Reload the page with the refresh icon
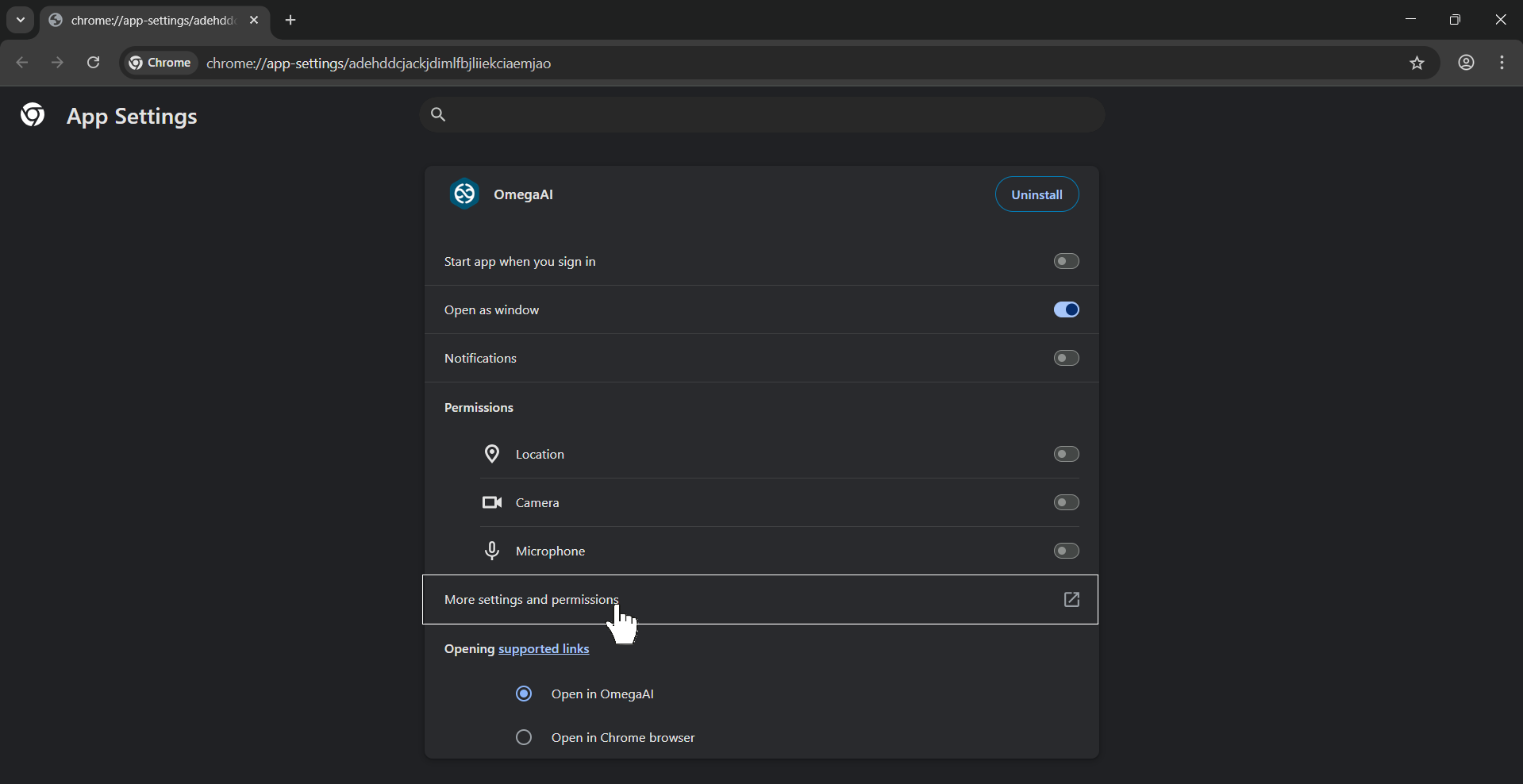 [94, 63]
